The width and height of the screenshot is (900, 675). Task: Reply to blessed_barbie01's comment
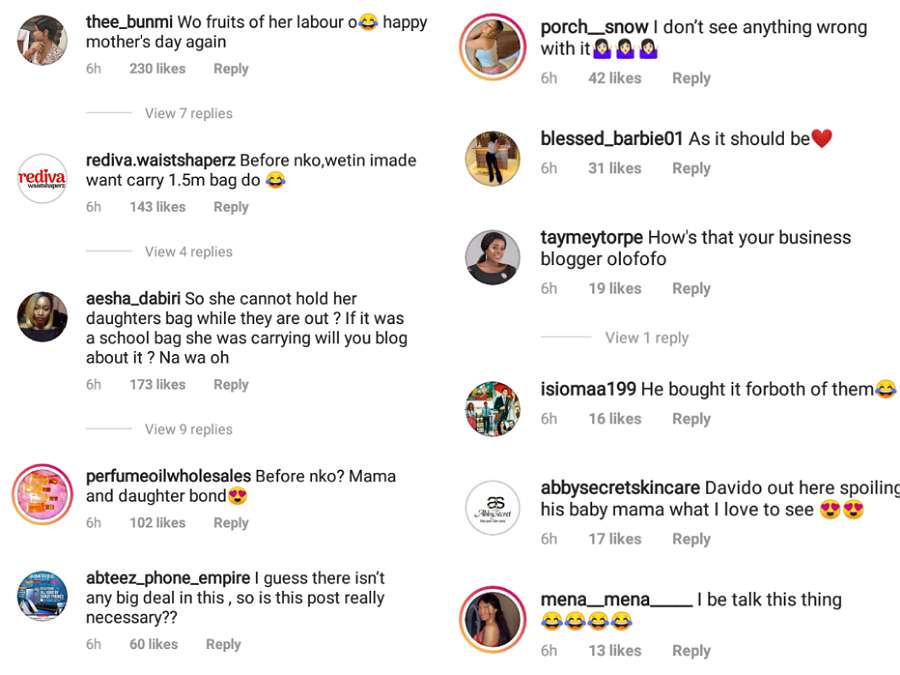(691, 169)
